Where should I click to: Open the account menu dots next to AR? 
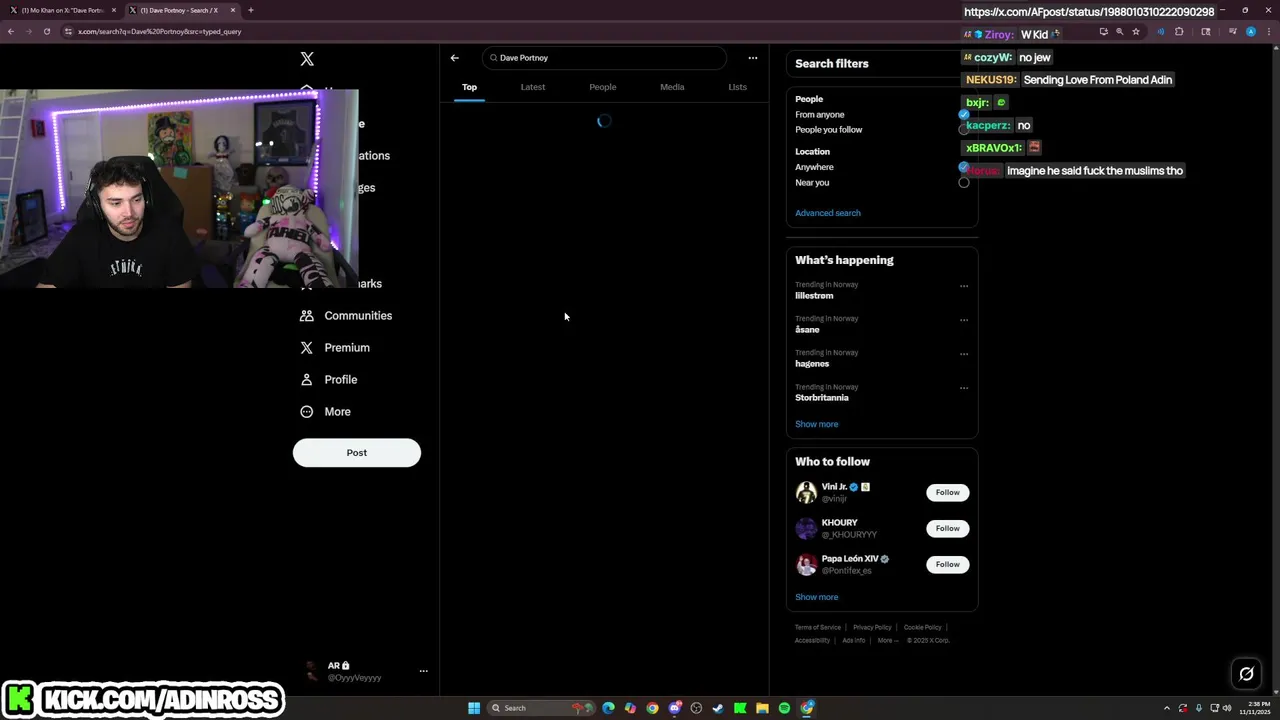(423, 671)
